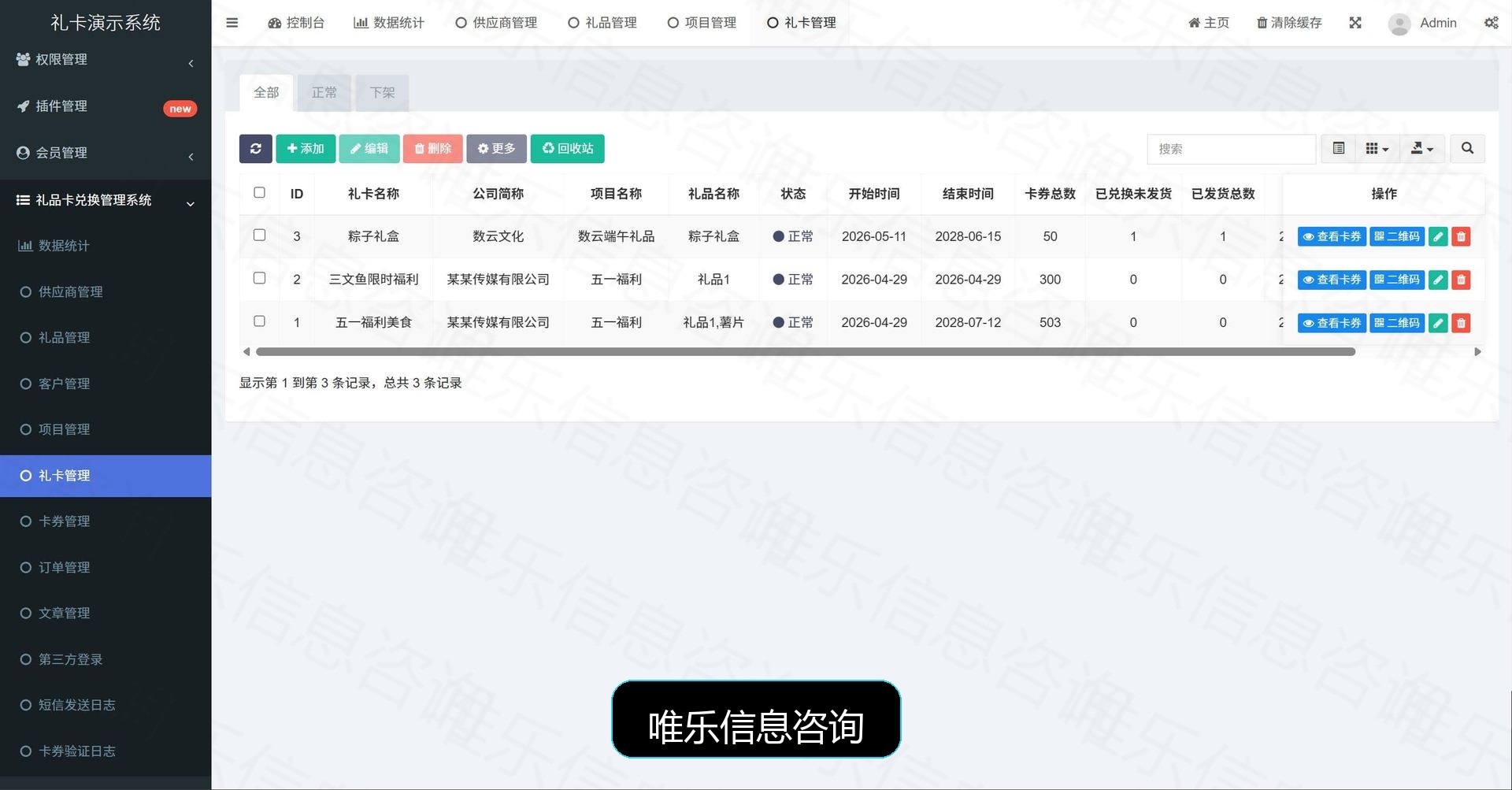This screenshot has height=790, width=1512.
Task: Check the checkbox for row ID 2
Action: [x=259, y=278]
